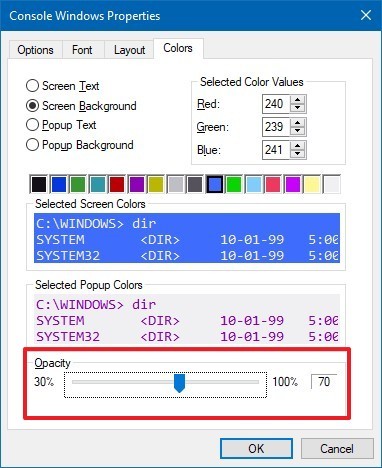Viewport: 382px width, 468px height.
Task: Go to the Layout tab
Action: coord(129,50)
